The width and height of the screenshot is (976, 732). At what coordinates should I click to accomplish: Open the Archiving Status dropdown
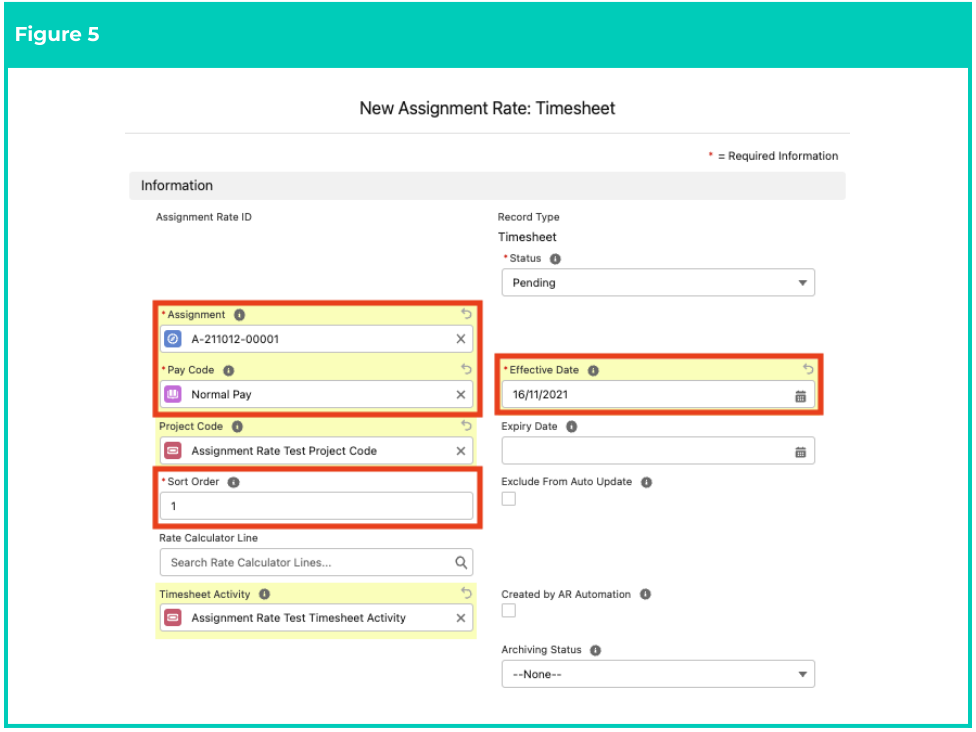coord(658,674)
